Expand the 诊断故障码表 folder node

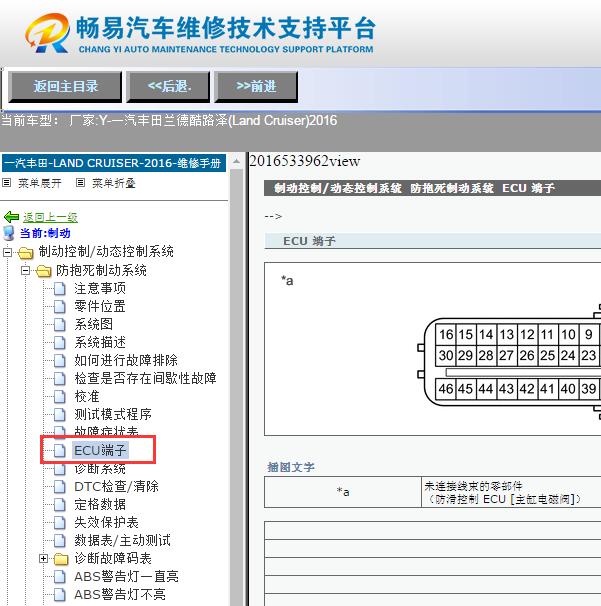pyautogui.click(x=44, y=558)
